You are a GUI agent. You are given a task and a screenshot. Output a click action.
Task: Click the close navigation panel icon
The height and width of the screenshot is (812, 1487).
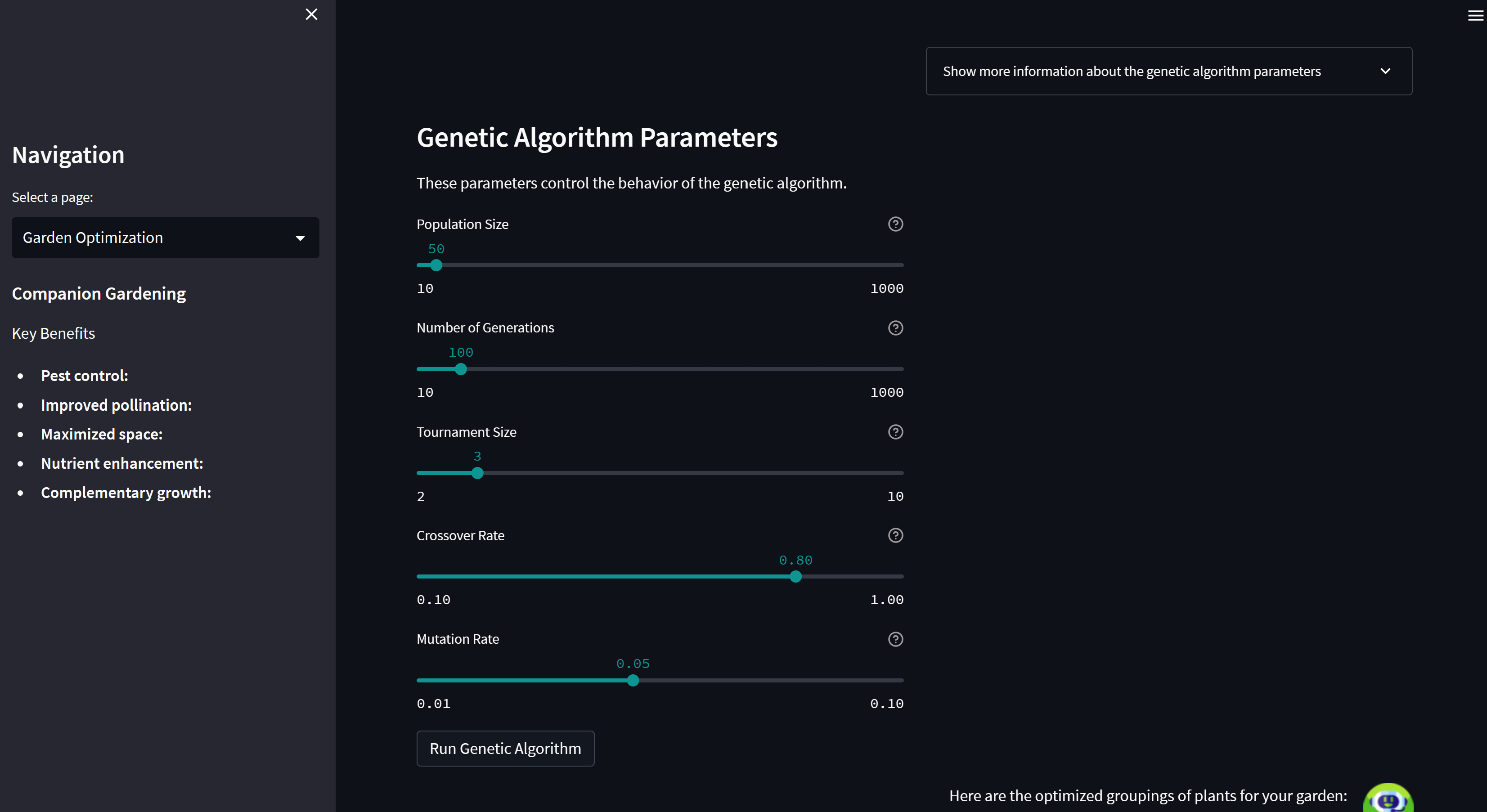click(311, 14)
